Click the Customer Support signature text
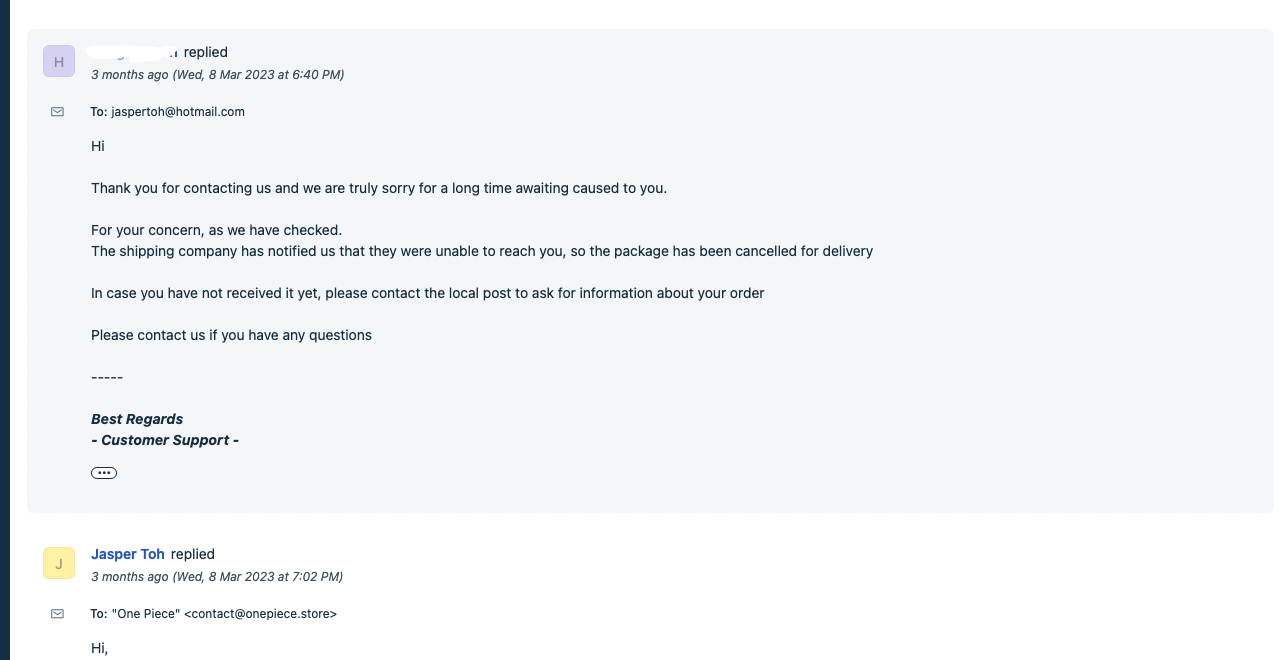The width and height of the screenshot is (1279, 660). click(165, 440)
